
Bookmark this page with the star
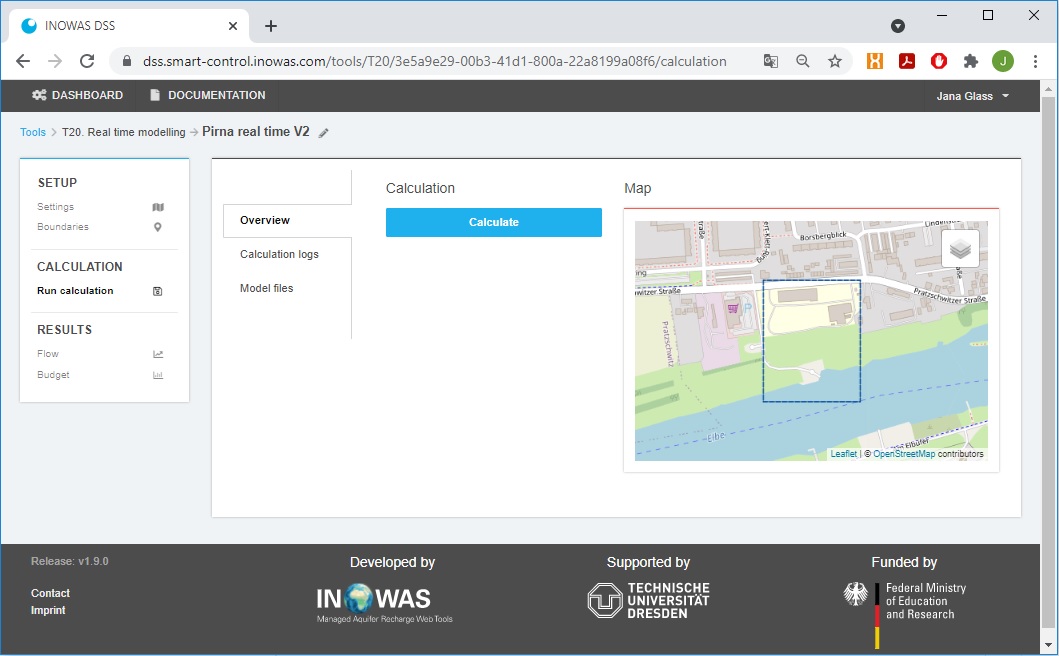point(835,61)
